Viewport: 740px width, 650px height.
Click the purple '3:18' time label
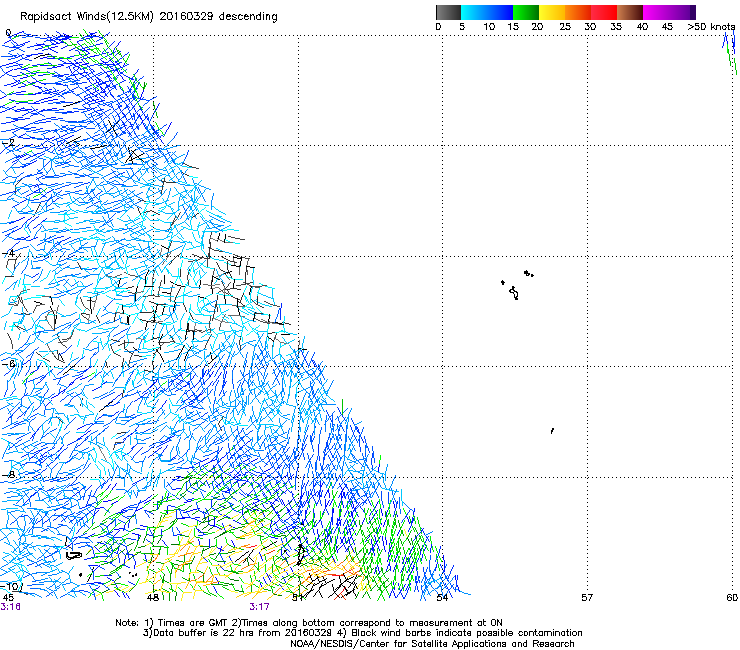(x=10, y=607)
